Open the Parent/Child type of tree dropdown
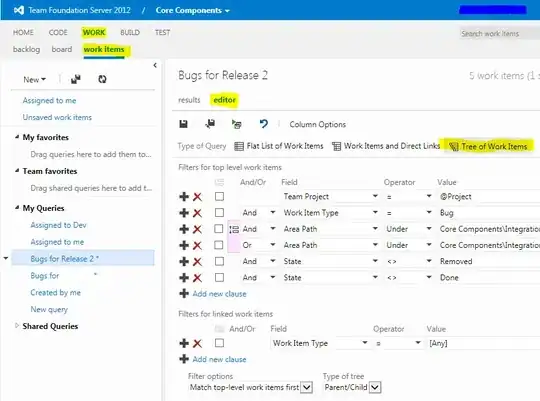The height and width of the screenshot is (401, 540). point(375,387)
